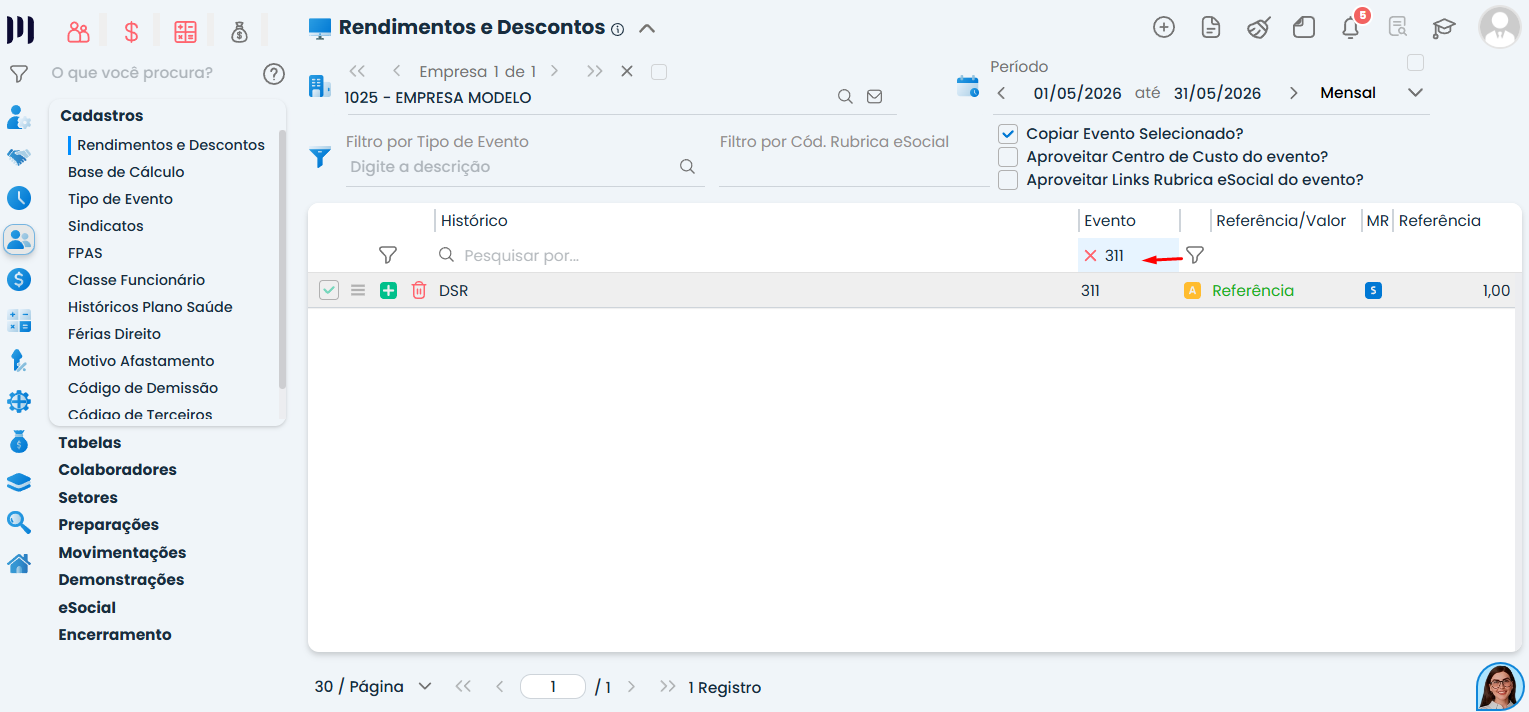The image size is (1529, 712).
Task: Open the red calculator module icon
Action: pyautogui.click(x=185, y=31)
